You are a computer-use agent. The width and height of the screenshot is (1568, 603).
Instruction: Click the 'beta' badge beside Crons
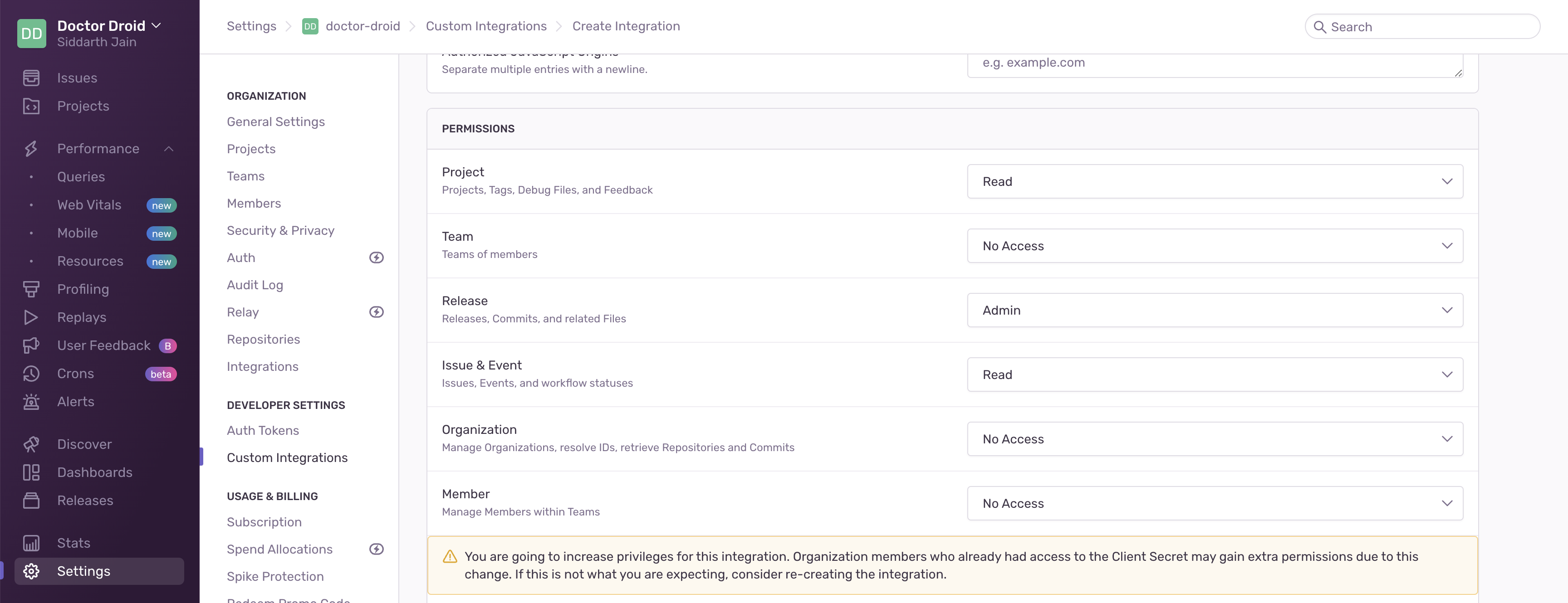161,374
